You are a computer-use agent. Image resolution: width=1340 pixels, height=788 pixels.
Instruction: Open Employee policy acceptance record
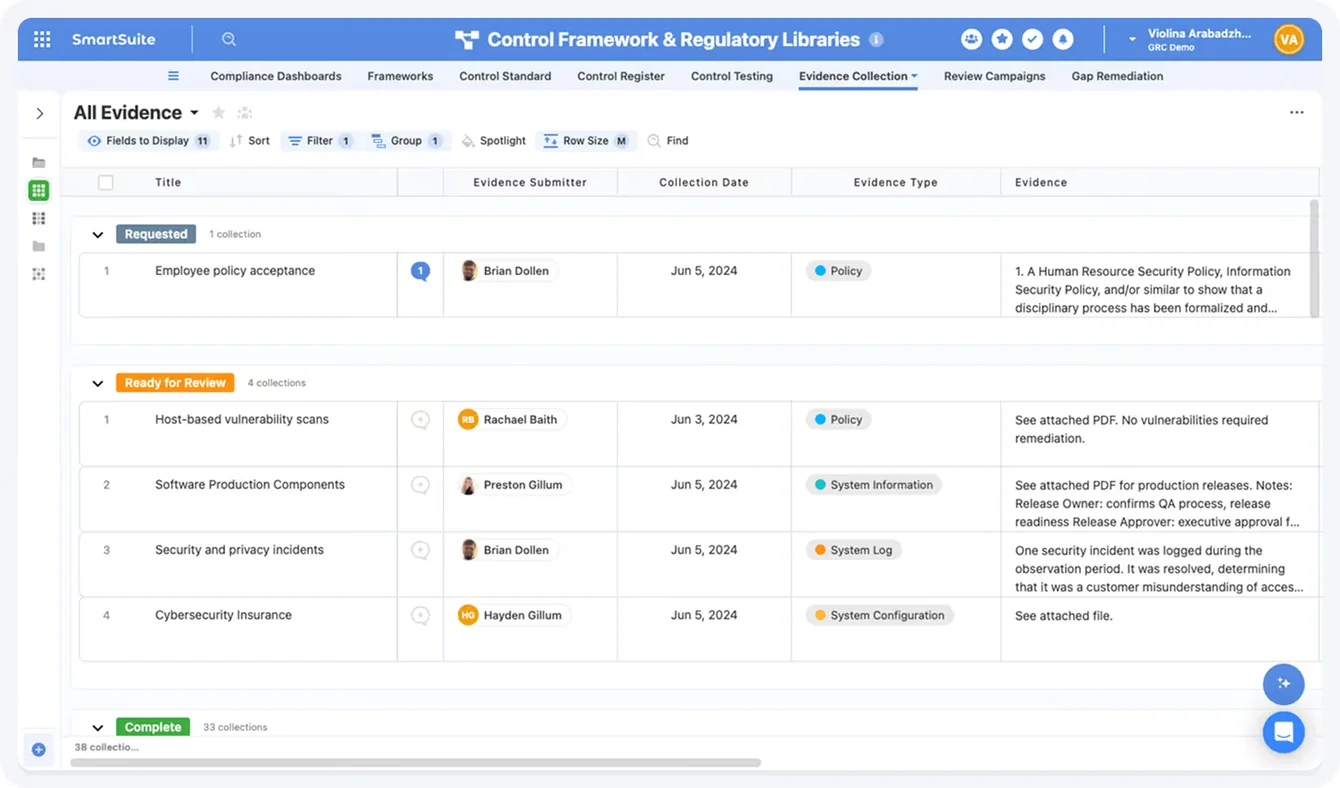coord(235,271)
